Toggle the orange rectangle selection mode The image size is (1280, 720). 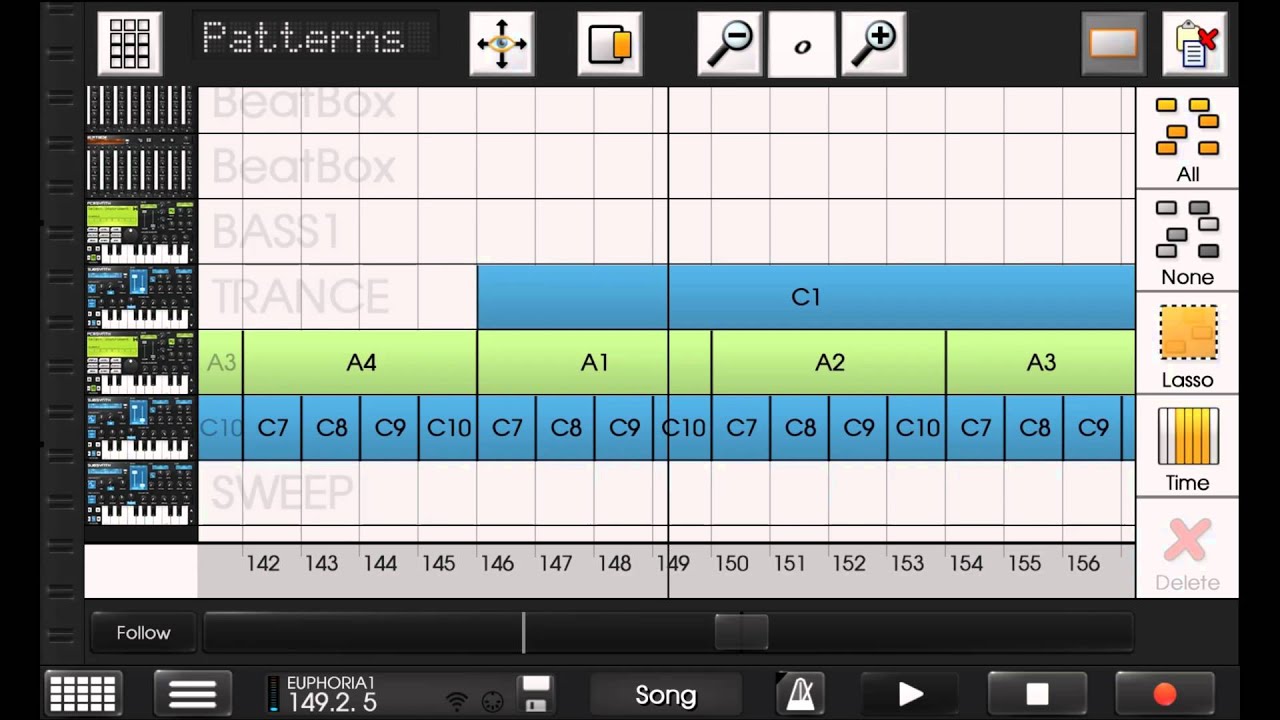click(x=1113, y=43)
